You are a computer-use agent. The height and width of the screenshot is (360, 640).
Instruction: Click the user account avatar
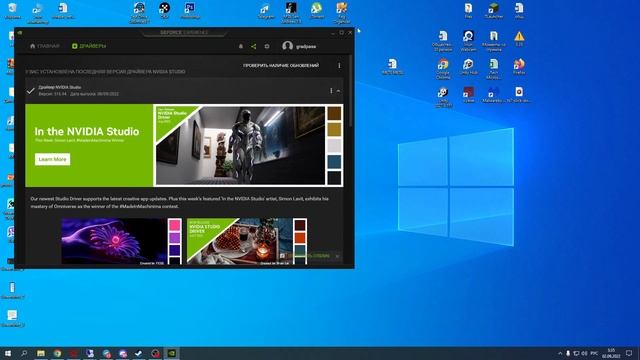click(287, 46)
